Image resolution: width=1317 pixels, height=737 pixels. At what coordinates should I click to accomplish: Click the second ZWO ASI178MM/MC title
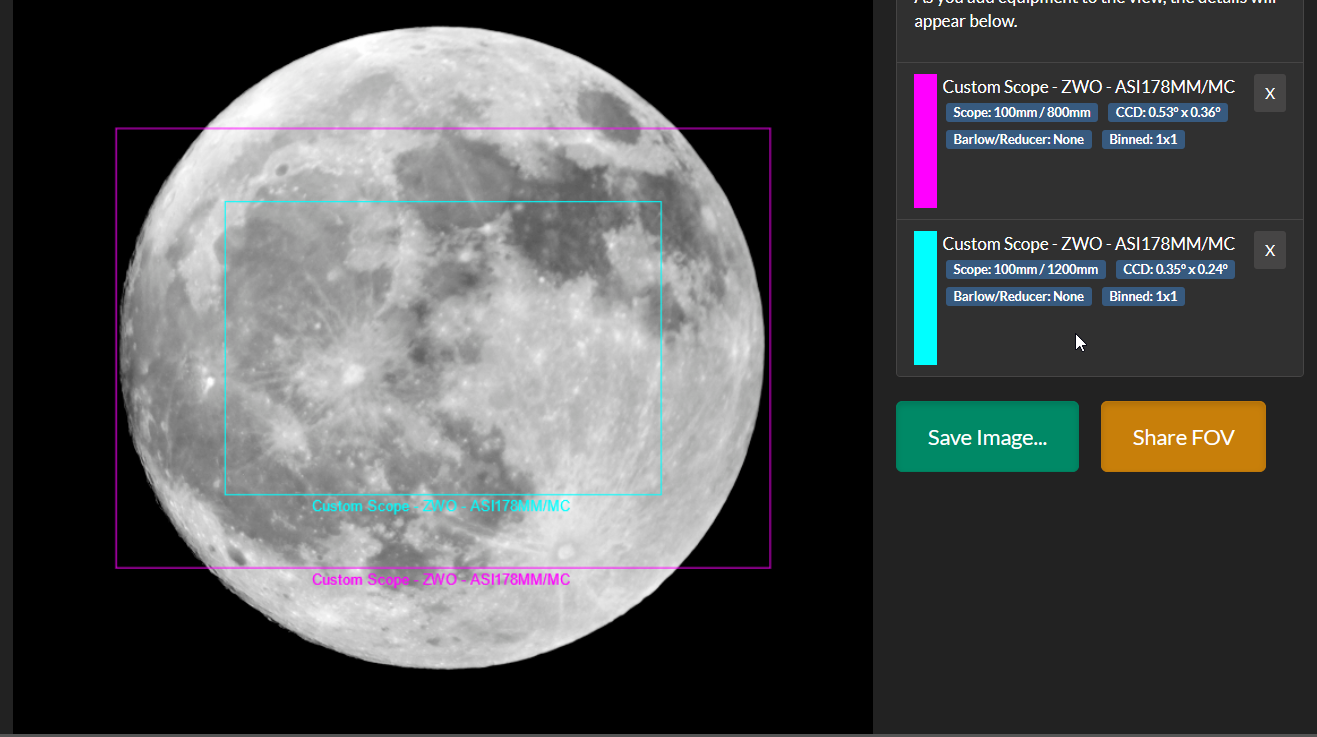pos(1087,243)
